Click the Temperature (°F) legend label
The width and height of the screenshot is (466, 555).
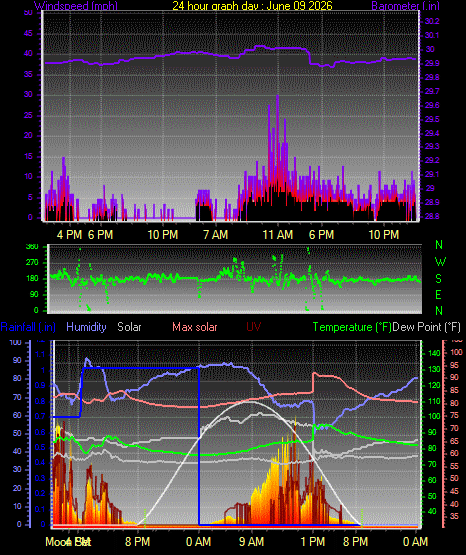pos(352,327)
